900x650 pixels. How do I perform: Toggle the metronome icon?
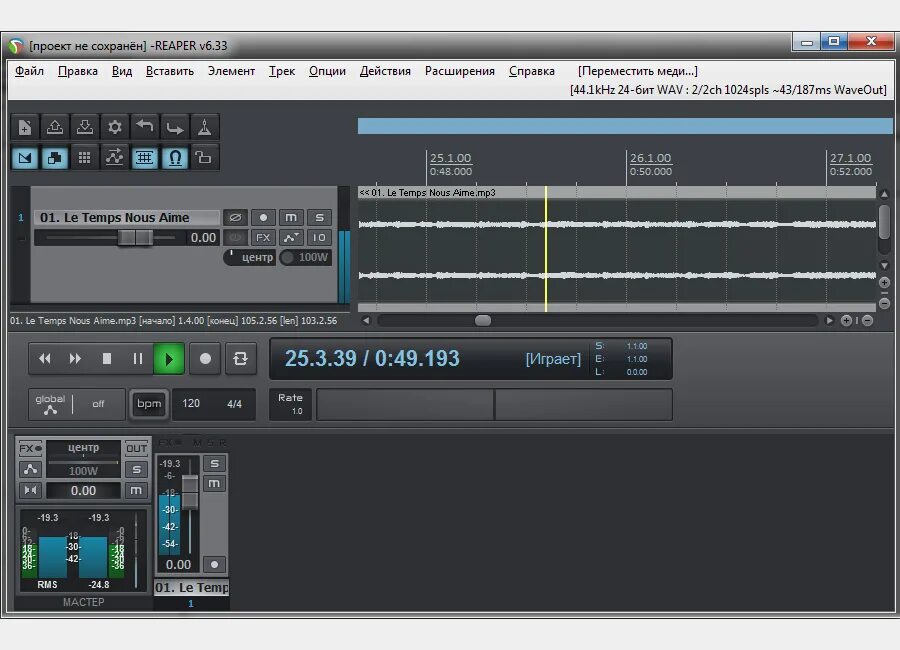click(204, 127)
